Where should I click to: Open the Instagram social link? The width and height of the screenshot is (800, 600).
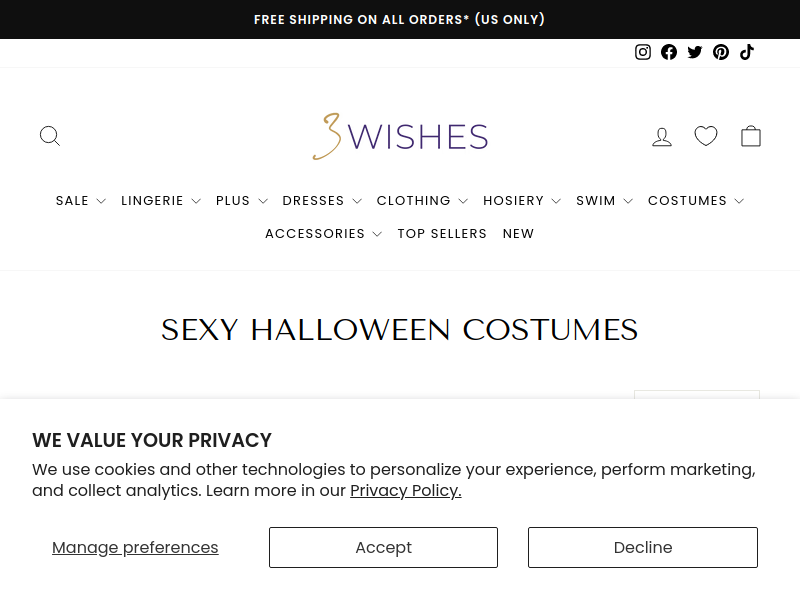643,52
